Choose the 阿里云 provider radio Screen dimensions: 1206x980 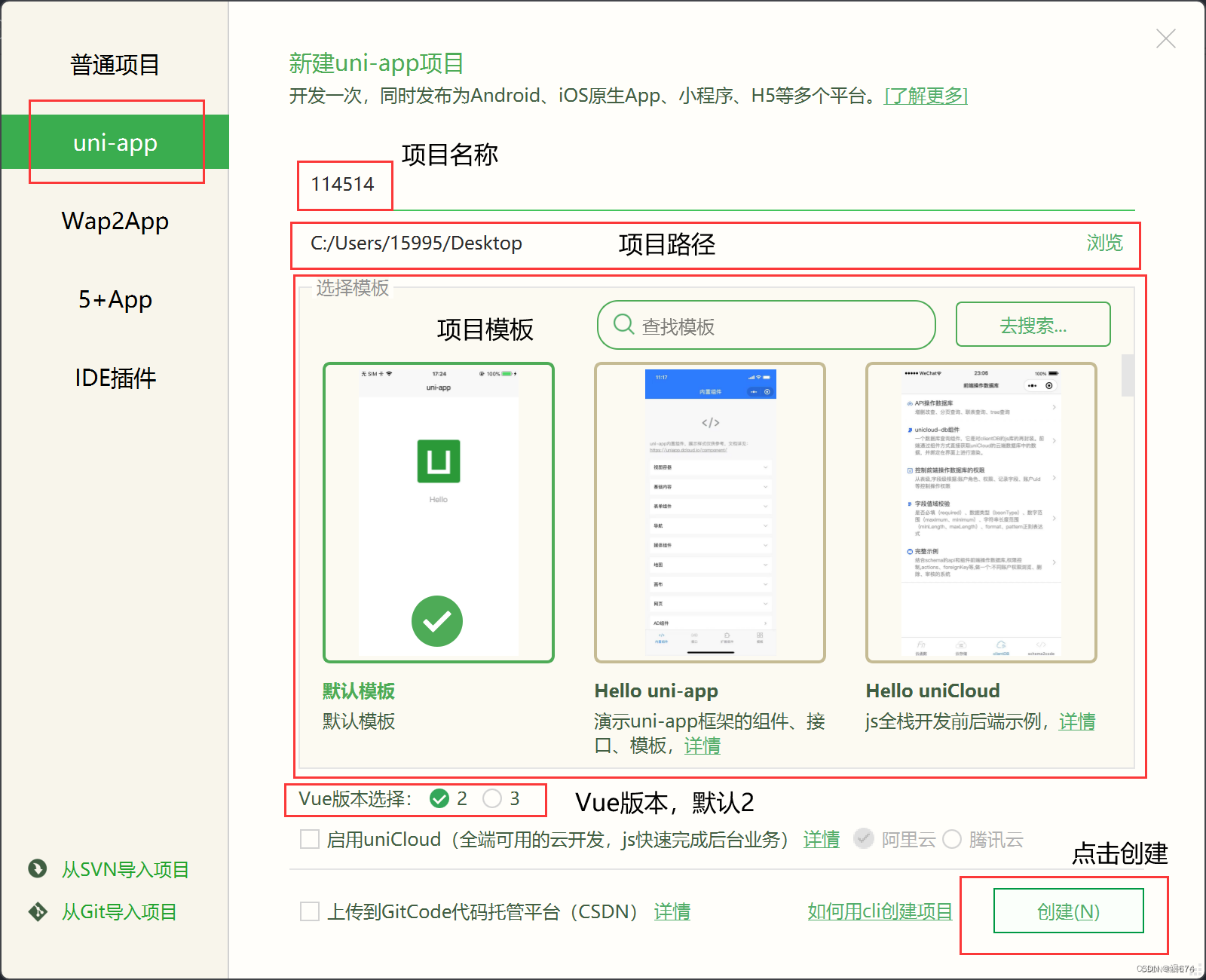864,839
